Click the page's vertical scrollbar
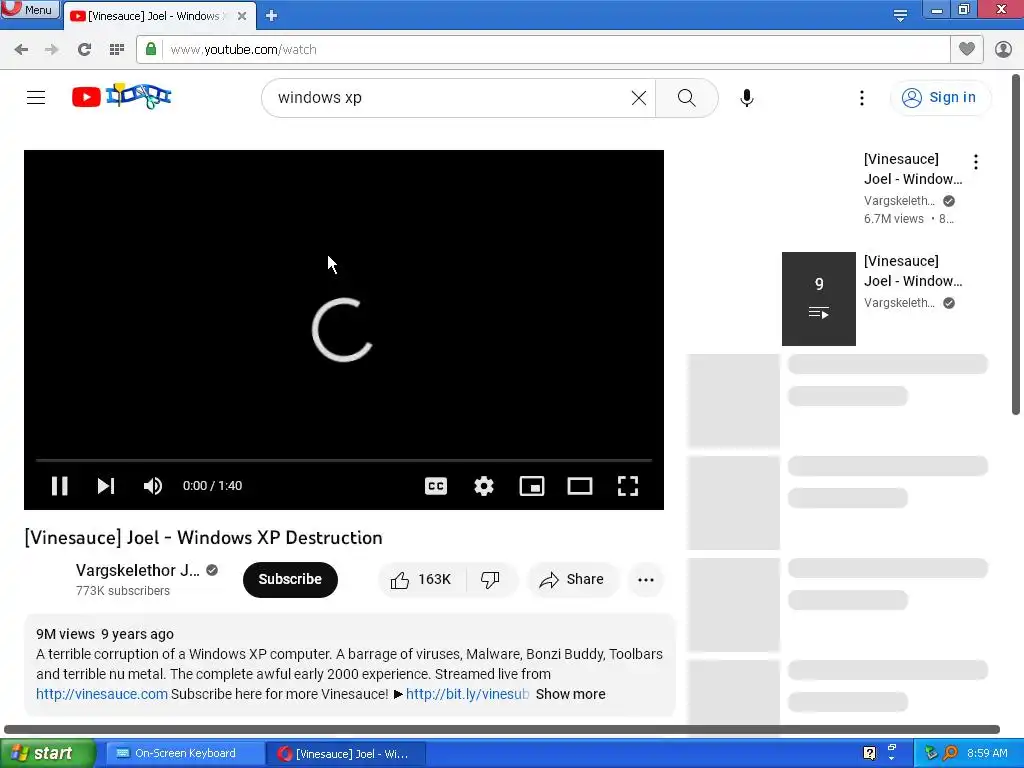This screenshot has width=1024, height=768. tap(1016, 244)
